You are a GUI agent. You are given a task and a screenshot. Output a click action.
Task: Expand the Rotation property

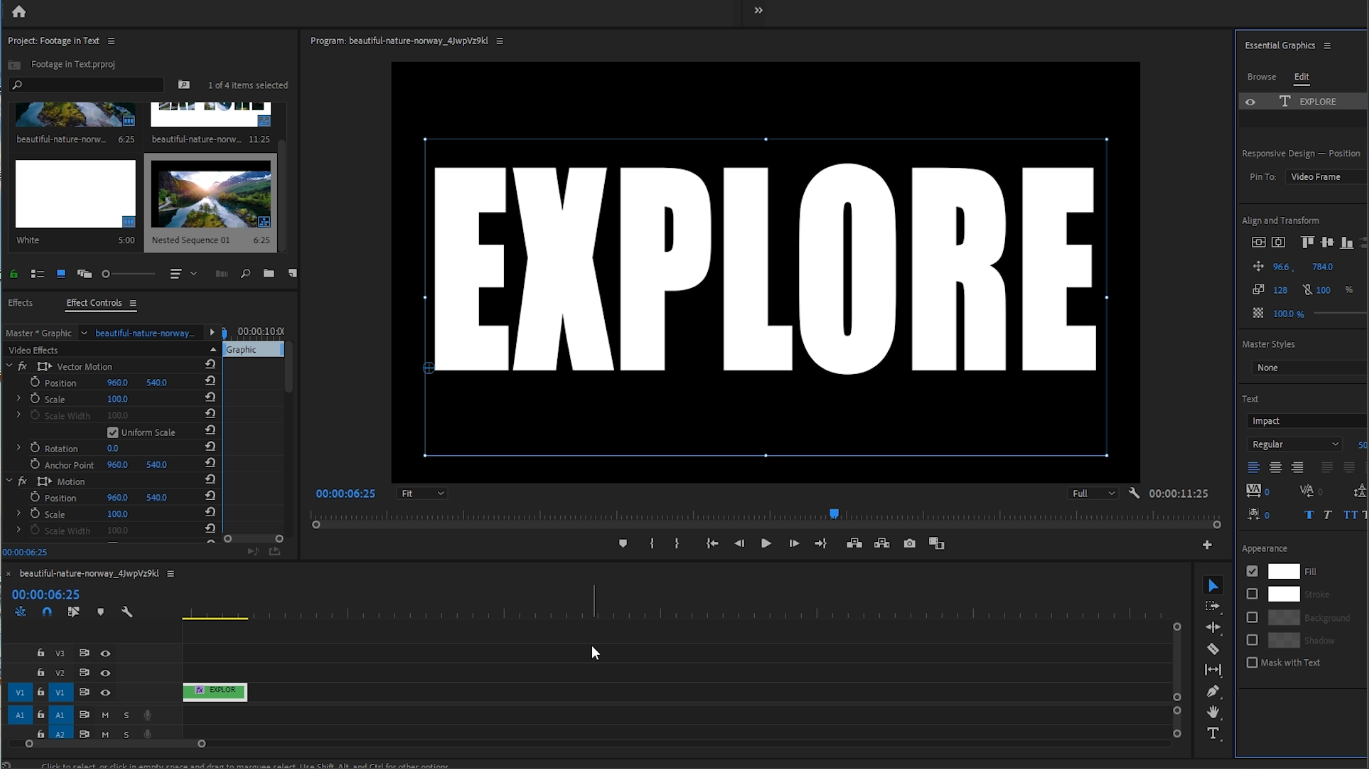point(18,448)
